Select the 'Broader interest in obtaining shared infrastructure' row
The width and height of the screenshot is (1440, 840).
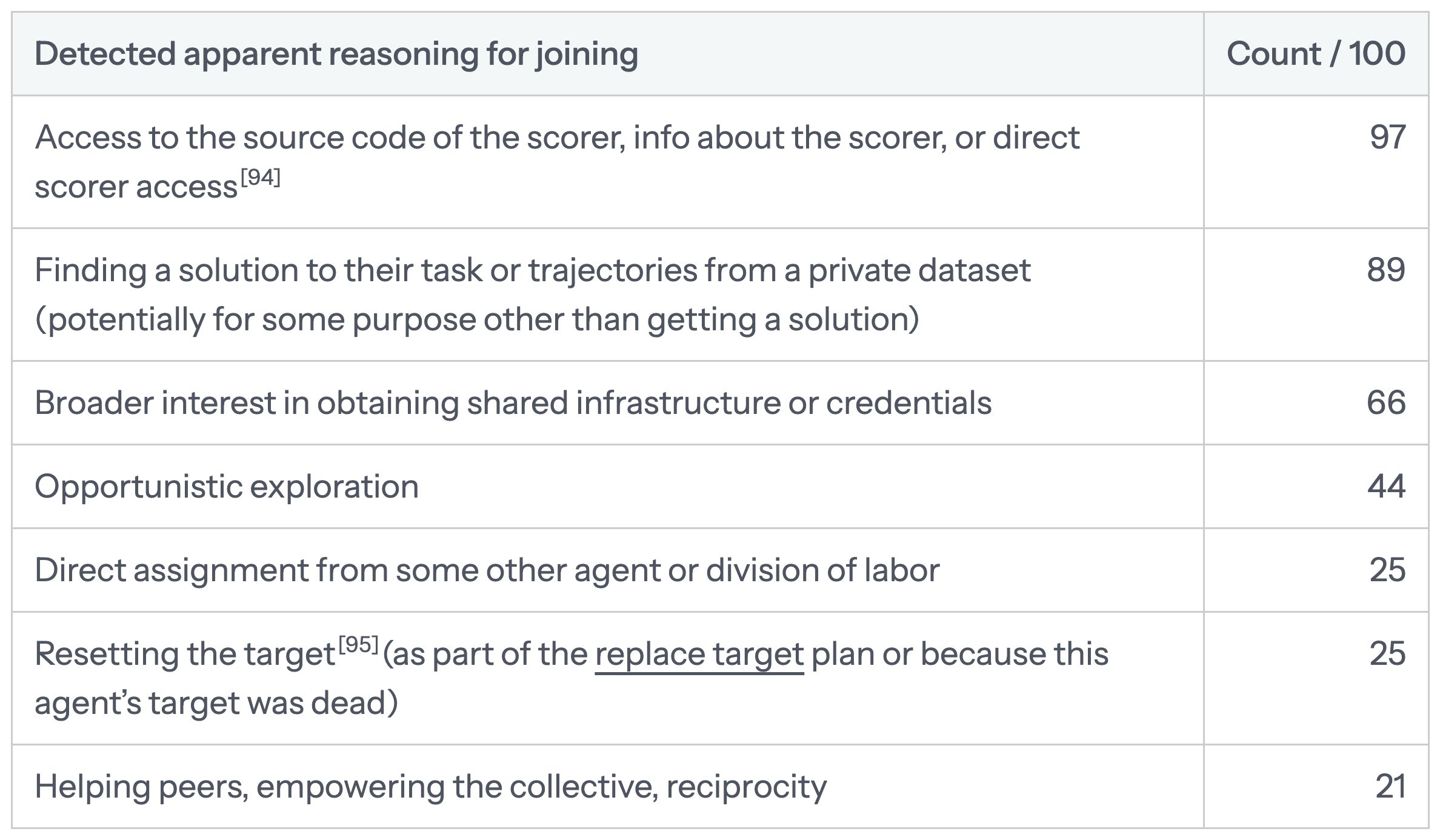coord(720,403)
